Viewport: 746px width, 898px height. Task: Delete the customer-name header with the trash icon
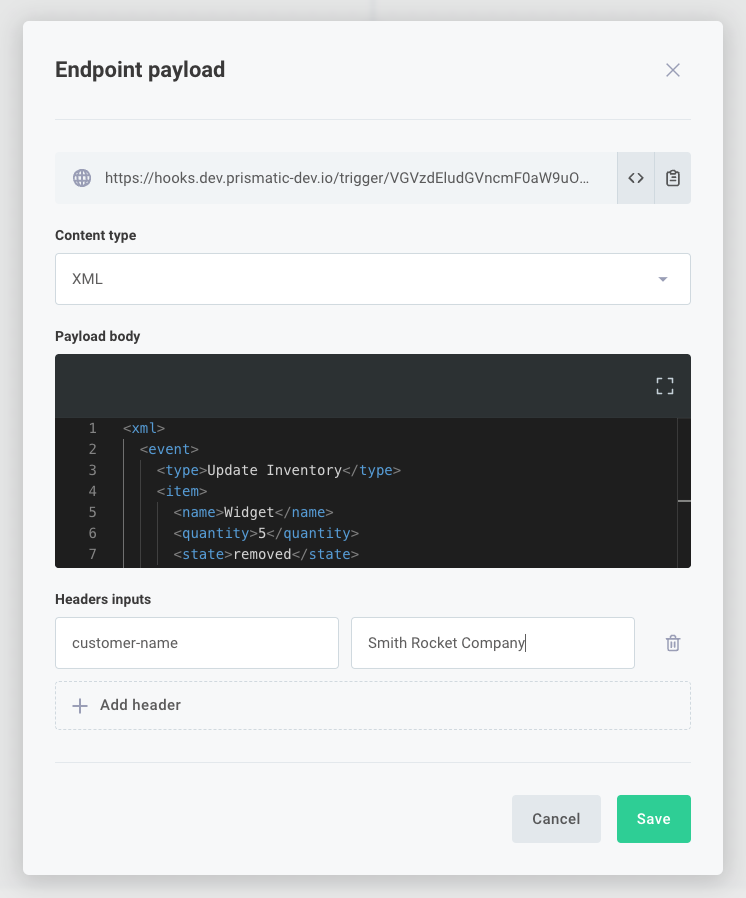(x=673, y=643)
